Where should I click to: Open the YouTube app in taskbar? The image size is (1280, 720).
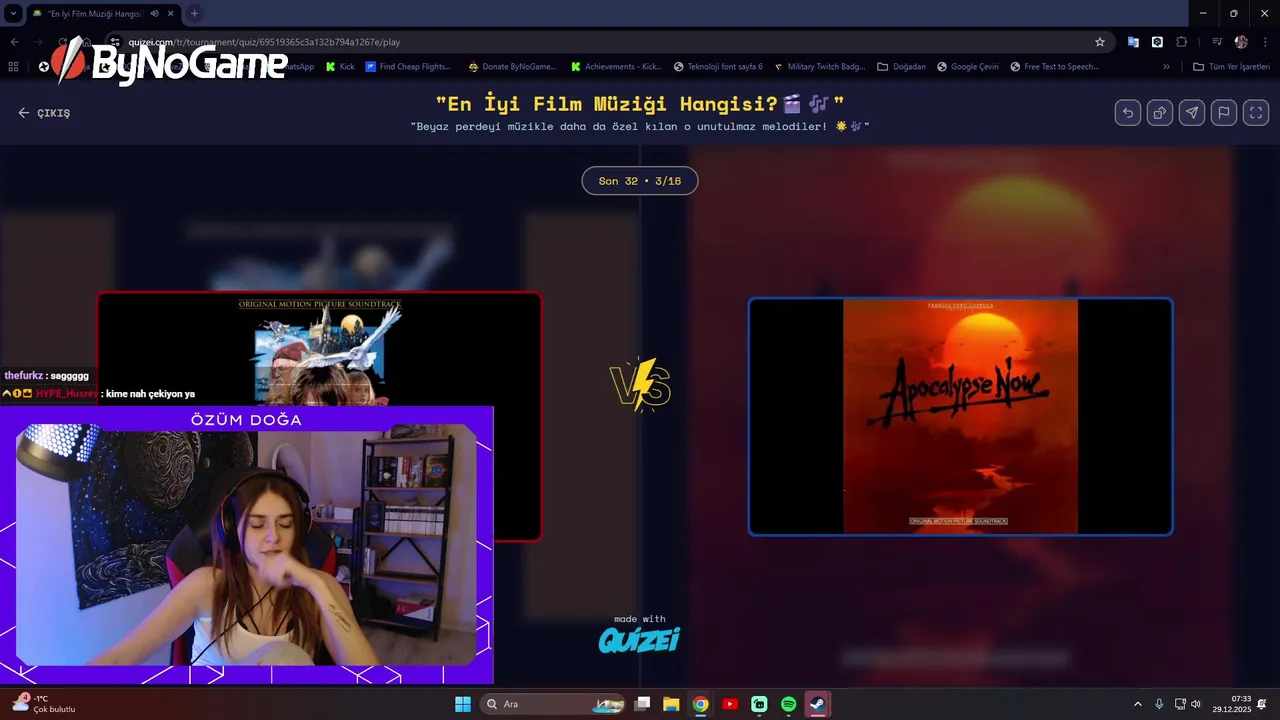[730, 704]
